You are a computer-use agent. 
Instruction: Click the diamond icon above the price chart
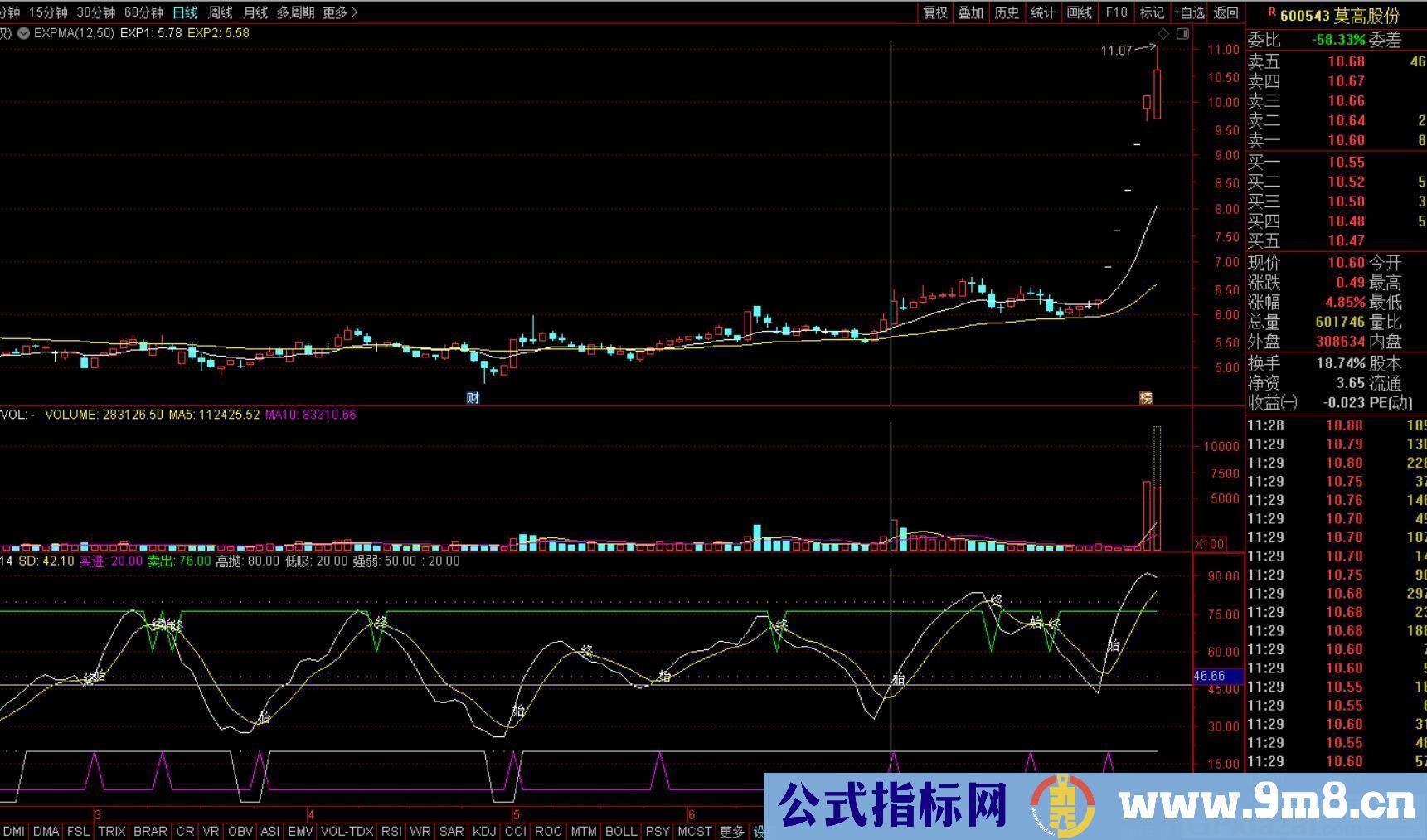click(x=1164, y=34)
